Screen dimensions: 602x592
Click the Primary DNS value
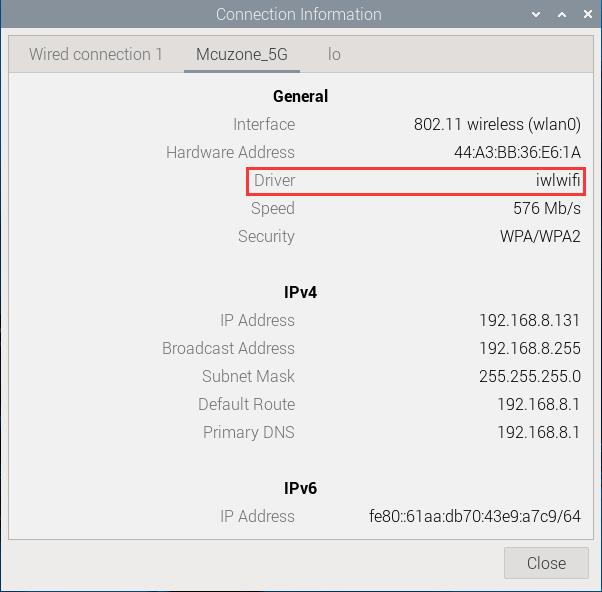click(539, 432)
